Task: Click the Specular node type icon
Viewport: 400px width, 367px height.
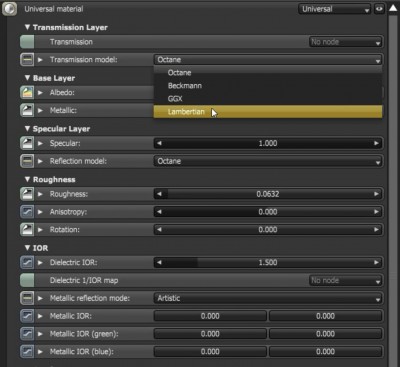Action: [27, 143]
